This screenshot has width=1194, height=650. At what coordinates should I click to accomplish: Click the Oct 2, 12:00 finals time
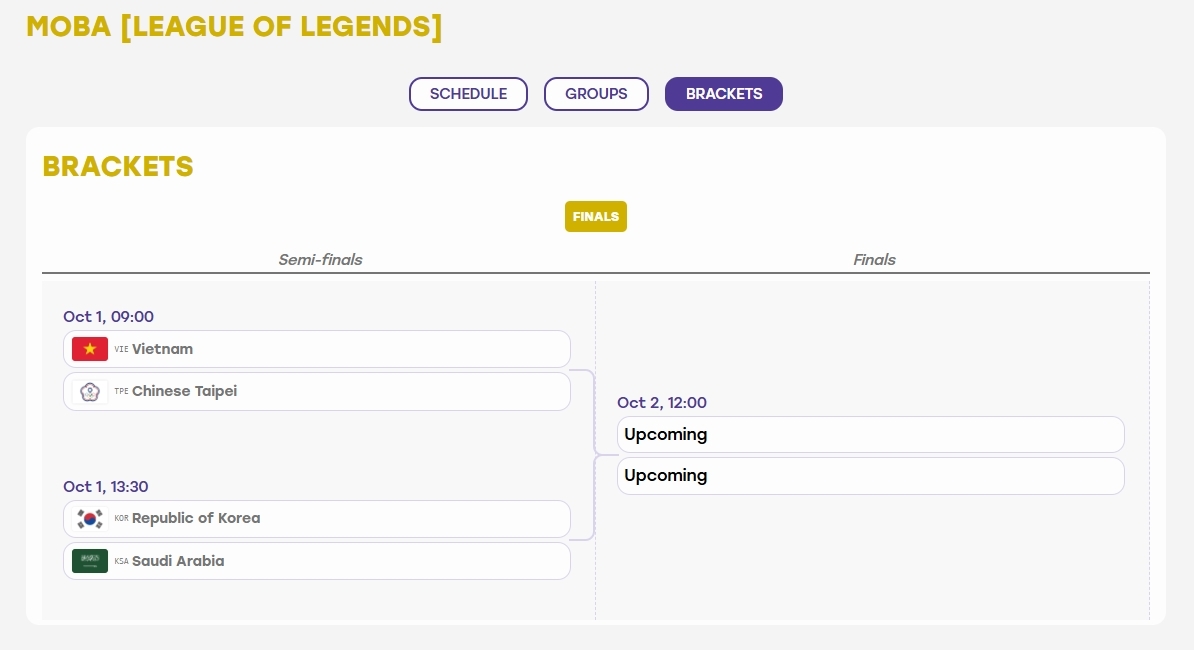(662, 403)
